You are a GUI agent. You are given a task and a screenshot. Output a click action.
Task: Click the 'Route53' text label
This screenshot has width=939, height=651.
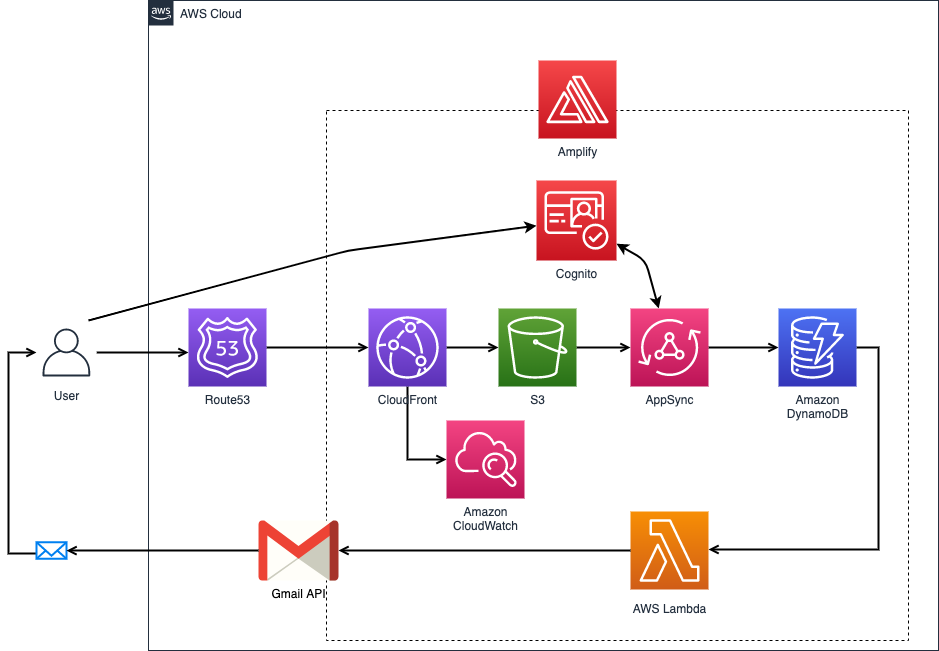[228, 399]
